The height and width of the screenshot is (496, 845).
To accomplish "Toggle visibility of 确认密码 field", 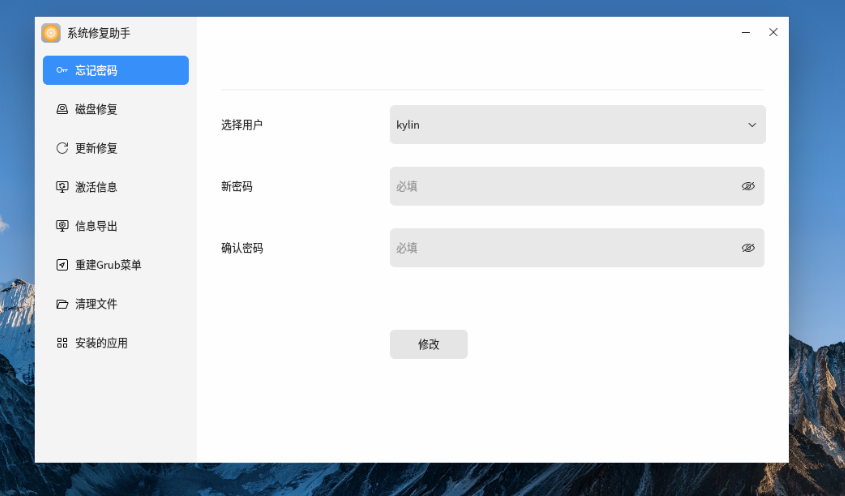I will [748, 248].
